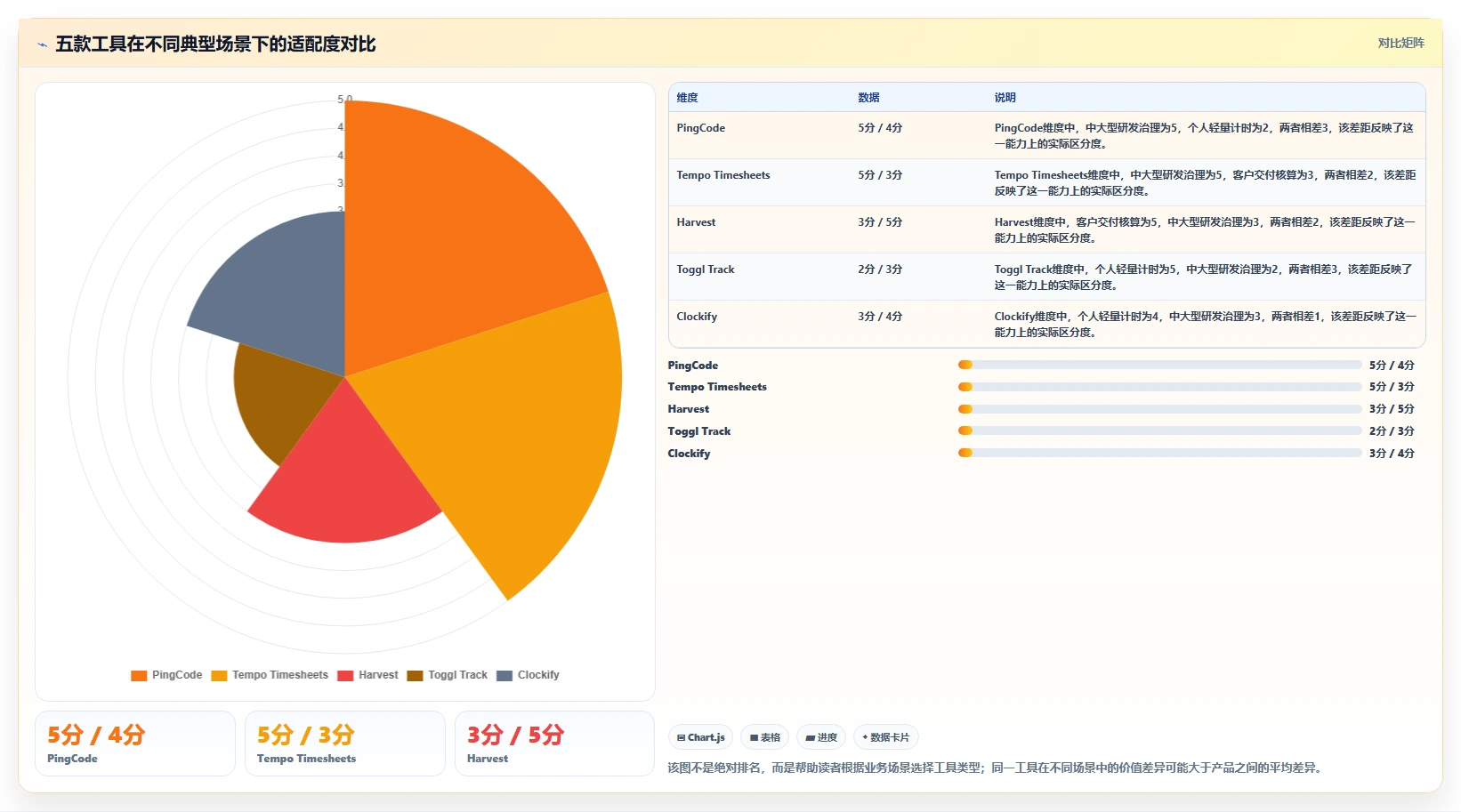1461x812 pixels.
Task: Click the 进度 tag chip
Action: pyautogui.click(x=821, y=737)
